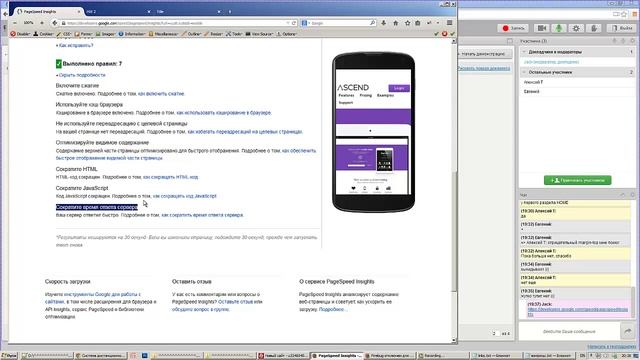Screen dimensions: 640x360
Task: Click the 'как включить сжатие' link
Action: pos(161,94)
